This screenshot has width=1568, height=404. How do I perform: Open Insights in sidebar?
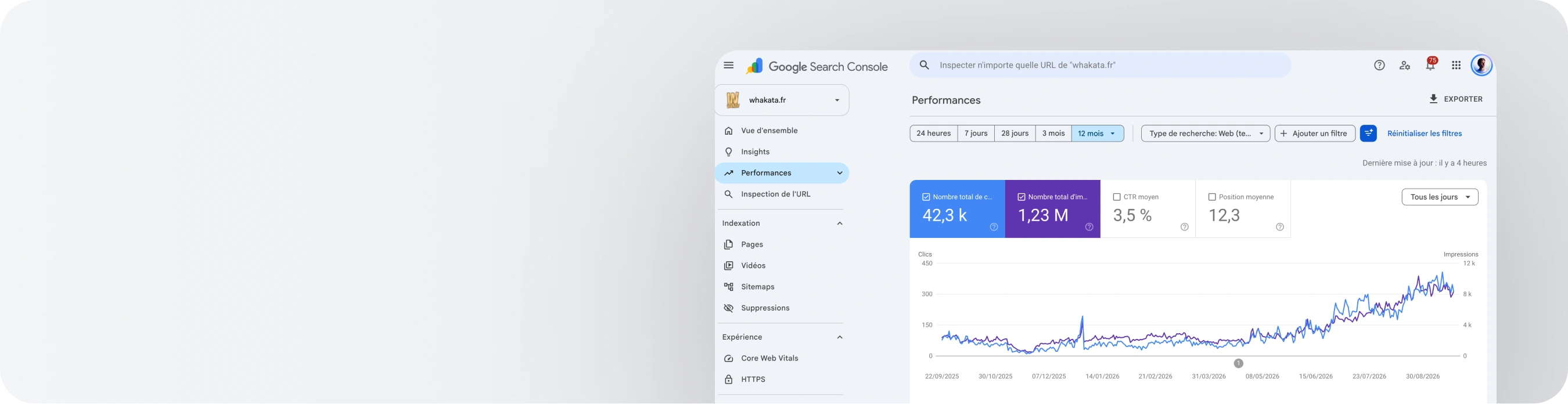782,152
